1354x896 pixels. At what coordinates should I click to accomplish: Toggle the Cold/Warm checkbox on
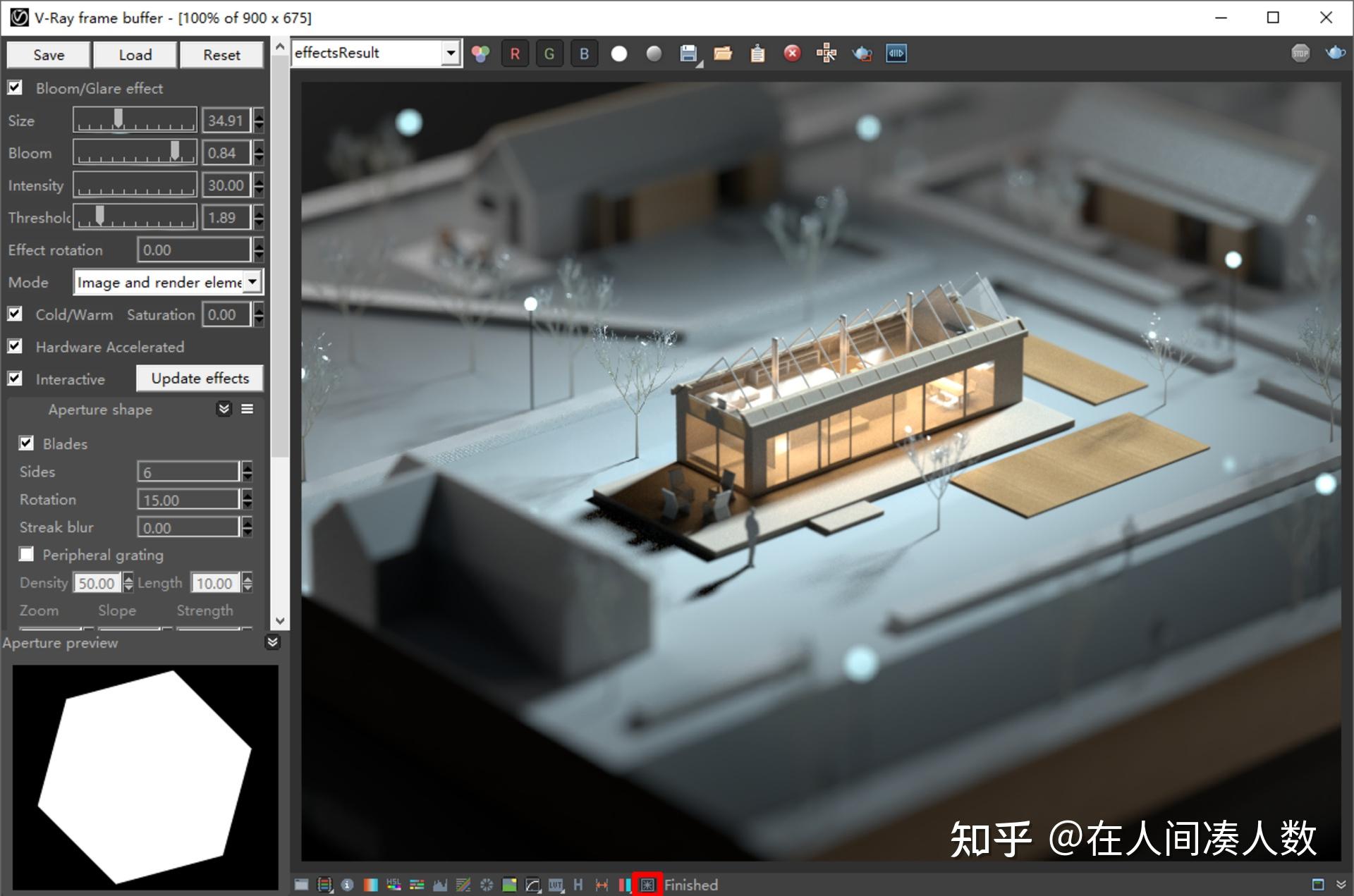[17, 314]
